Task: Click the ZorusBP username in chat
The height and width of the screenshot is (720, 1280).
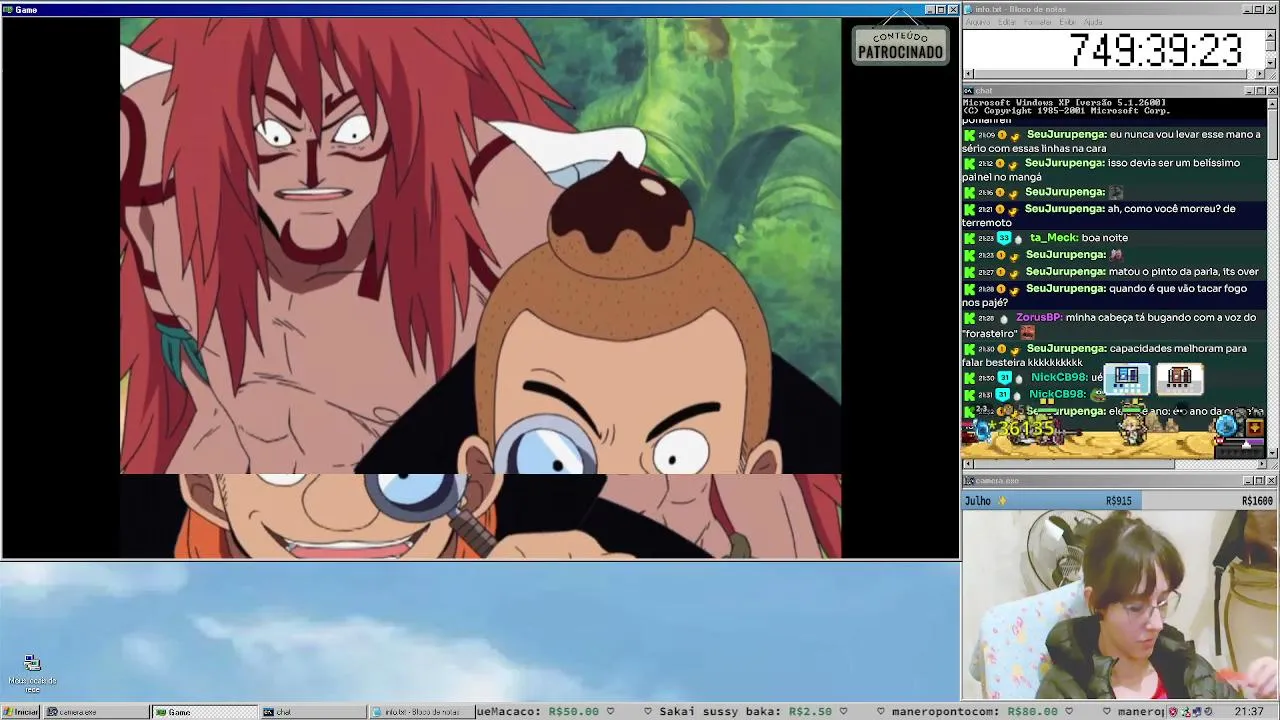Action: [1038, 318]
